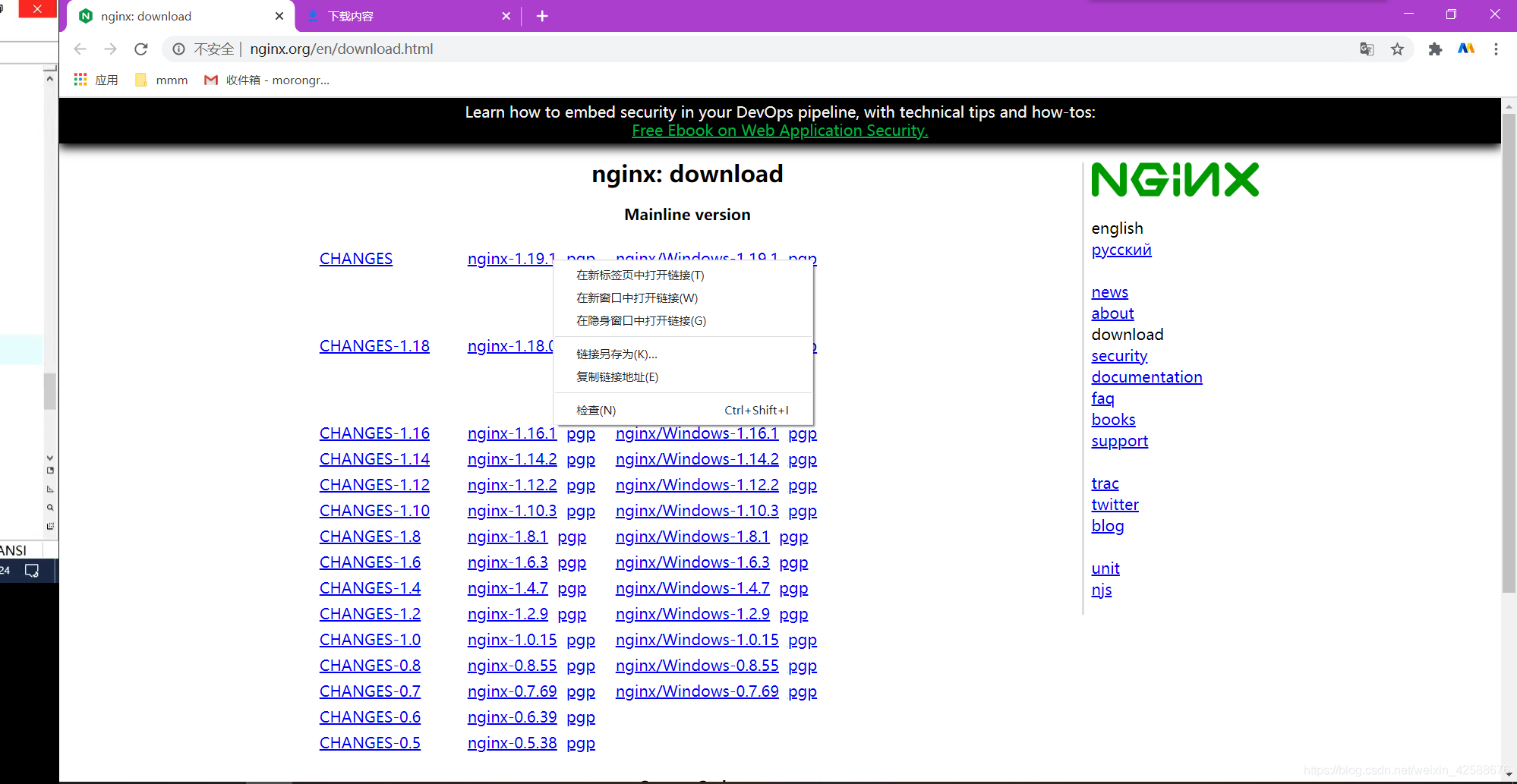Open a new browser tab
Image resolution: width=1517 pixels, height=784 pixels.
542,16
